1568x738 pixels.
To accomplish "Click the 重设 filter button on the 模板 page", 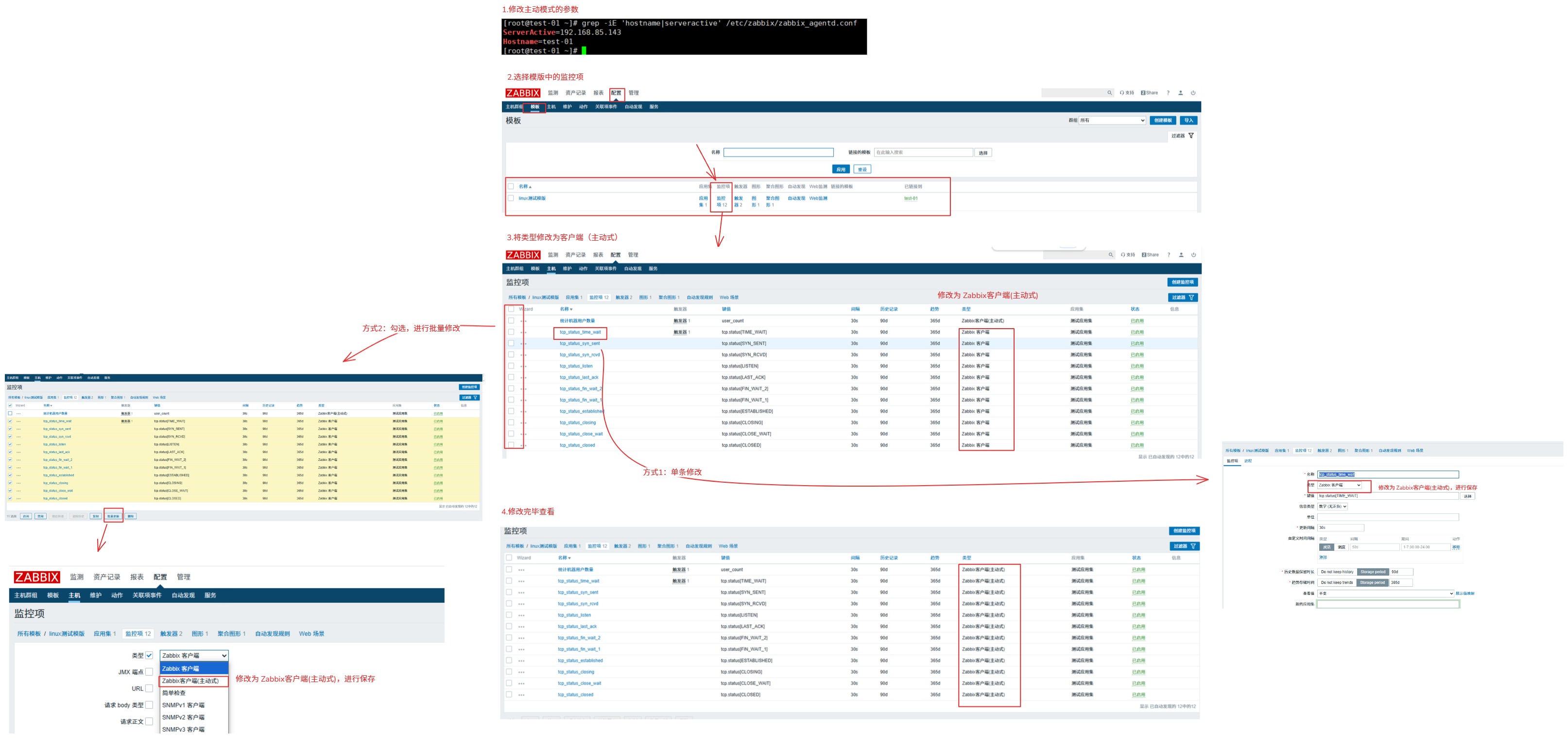I will 862,170.
